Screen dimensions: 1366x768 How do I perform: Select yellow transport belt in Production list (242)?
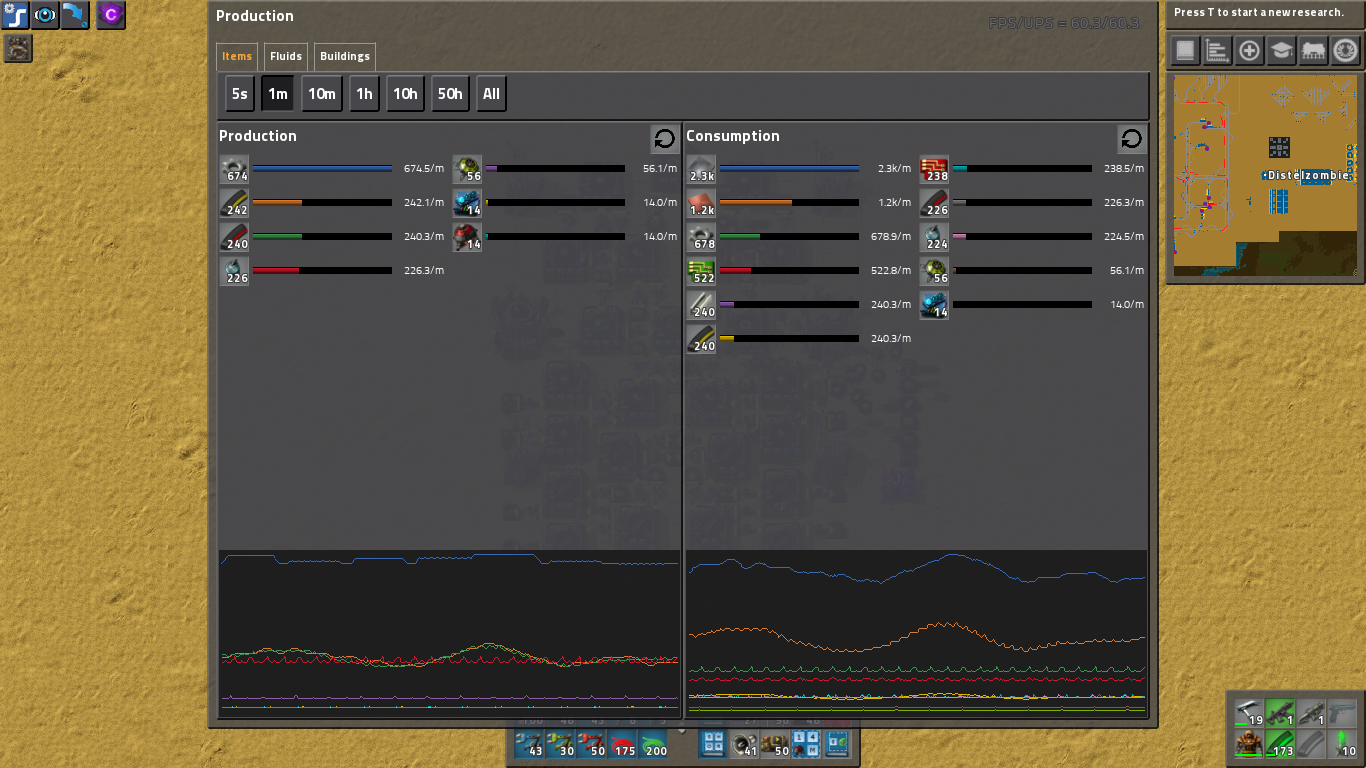pyautogui.click(x=235, y=203)
